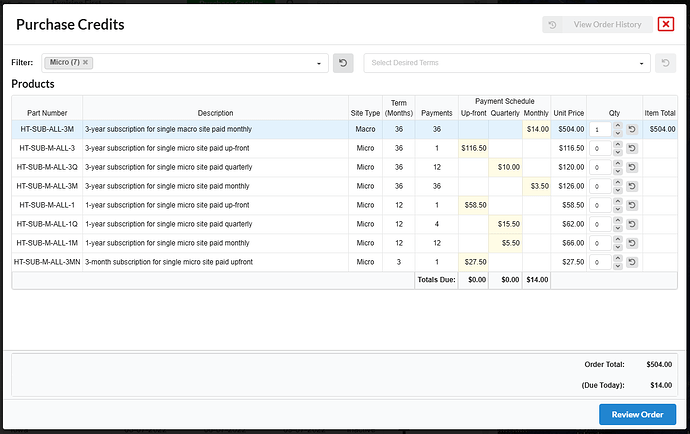Reset quantity for HT-SUB-M-ALL-3MN row
This screenshot has width=690, height=434.
pos(632,262)
